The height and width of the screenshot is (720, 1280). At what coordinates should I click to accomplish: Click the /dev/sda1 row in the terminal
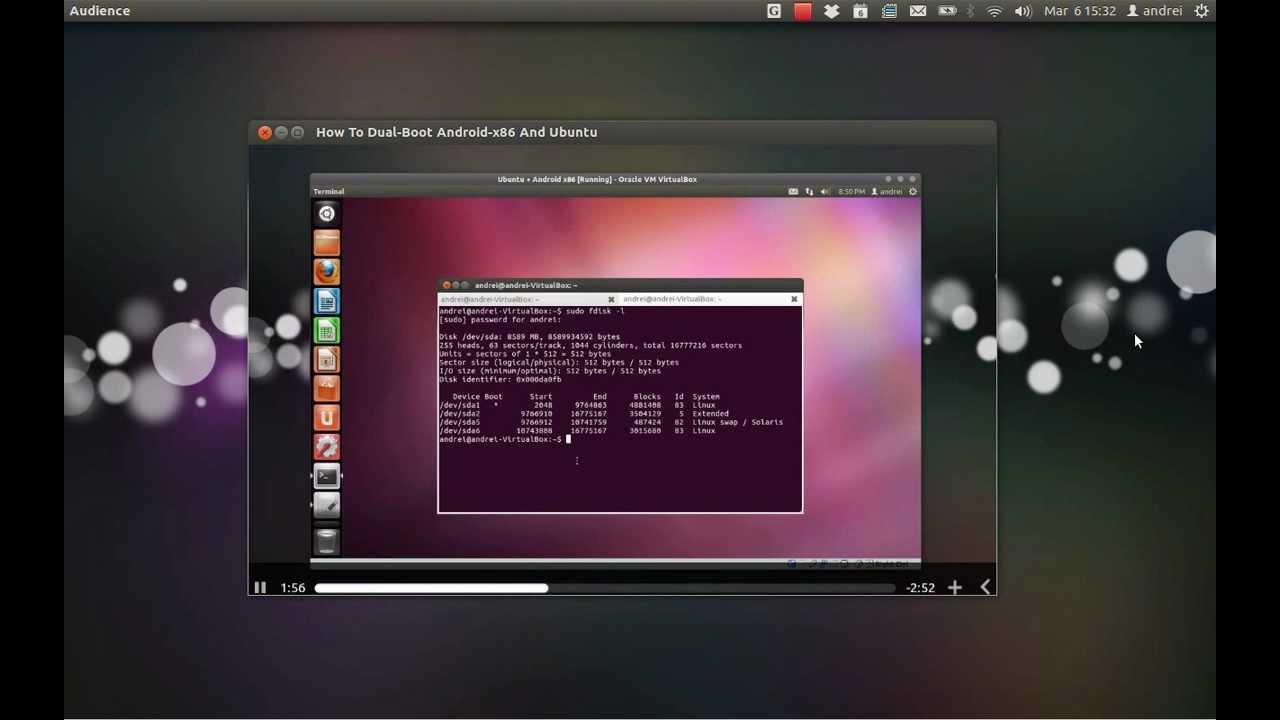pyautogui.click(x=577, y=405)
